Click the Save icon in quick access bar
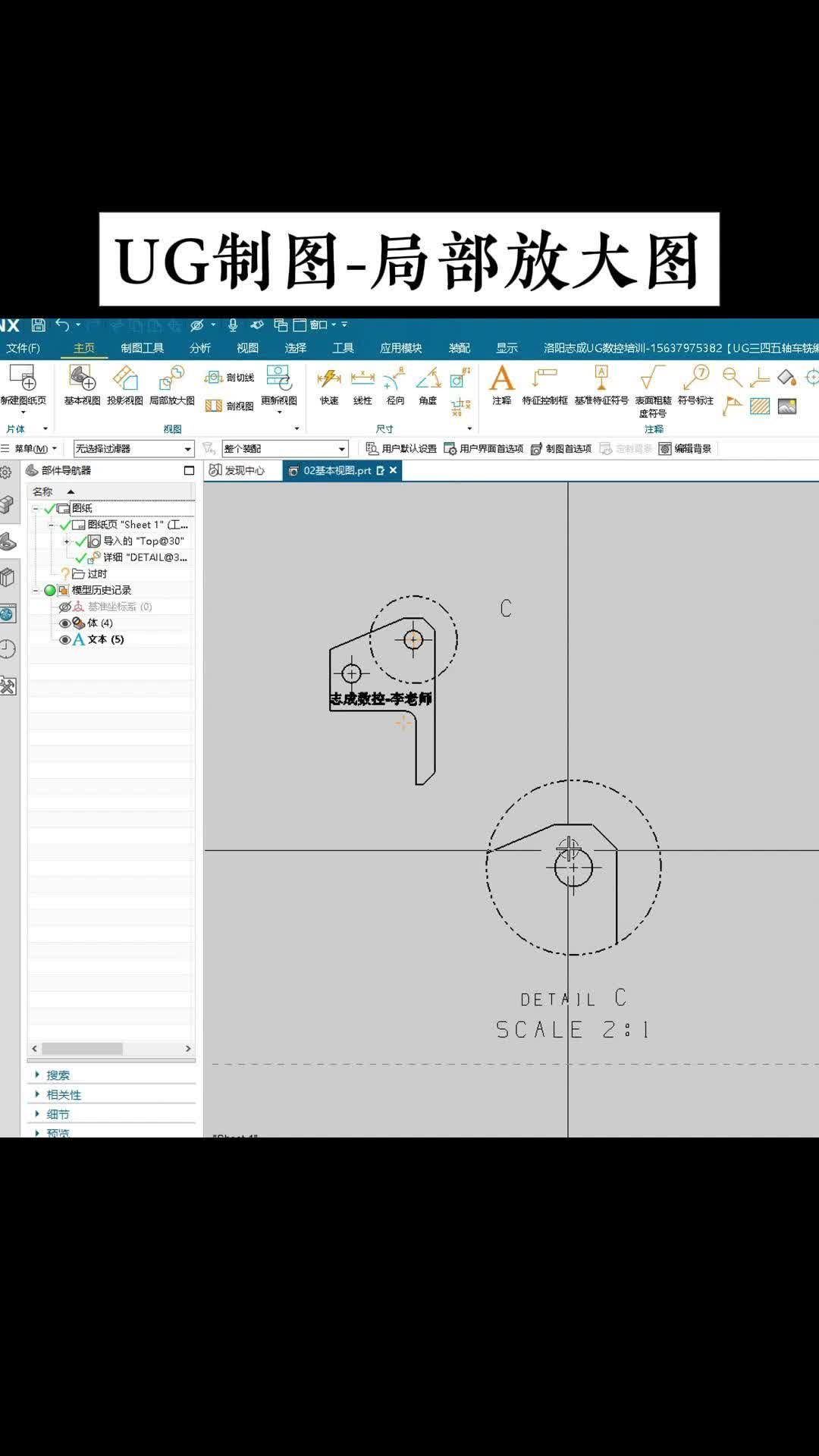The height and width of the screenshot is (1456, 819). coord(39,325)
